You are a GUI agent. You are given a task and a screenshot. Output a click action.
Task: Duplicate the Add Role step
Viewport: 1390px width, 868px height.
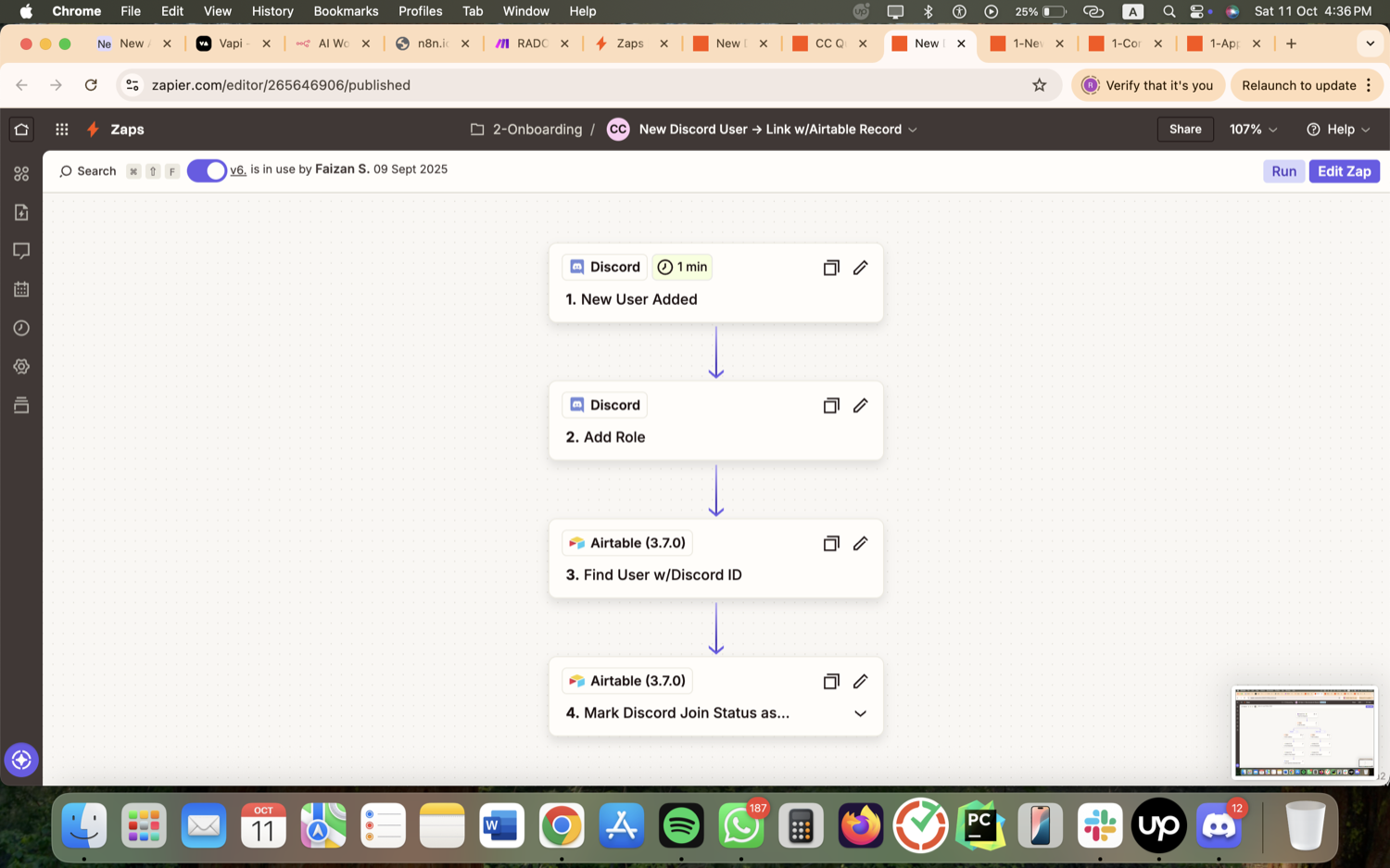(831, 406)
